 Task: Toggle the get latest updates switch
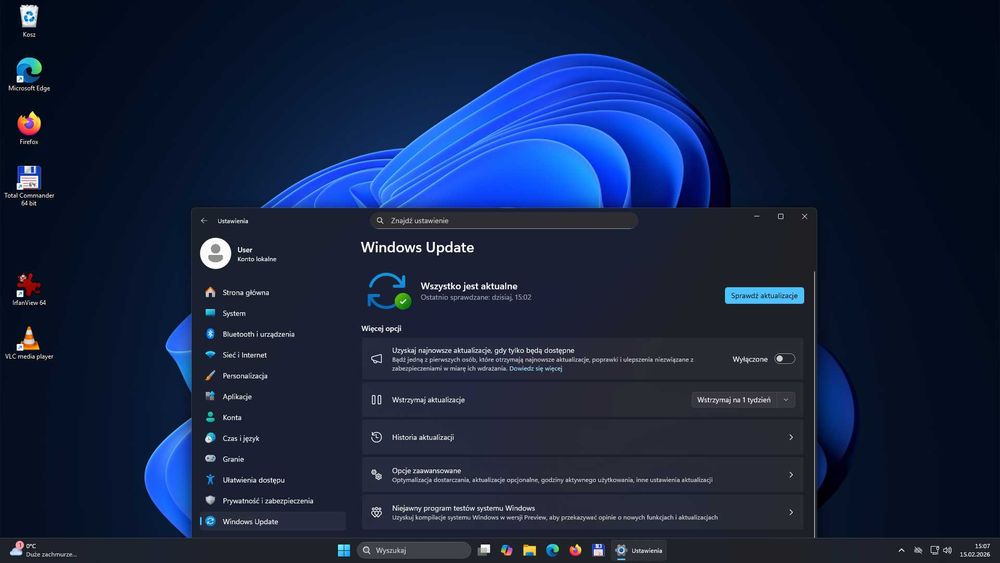click(x=784, y=359)
